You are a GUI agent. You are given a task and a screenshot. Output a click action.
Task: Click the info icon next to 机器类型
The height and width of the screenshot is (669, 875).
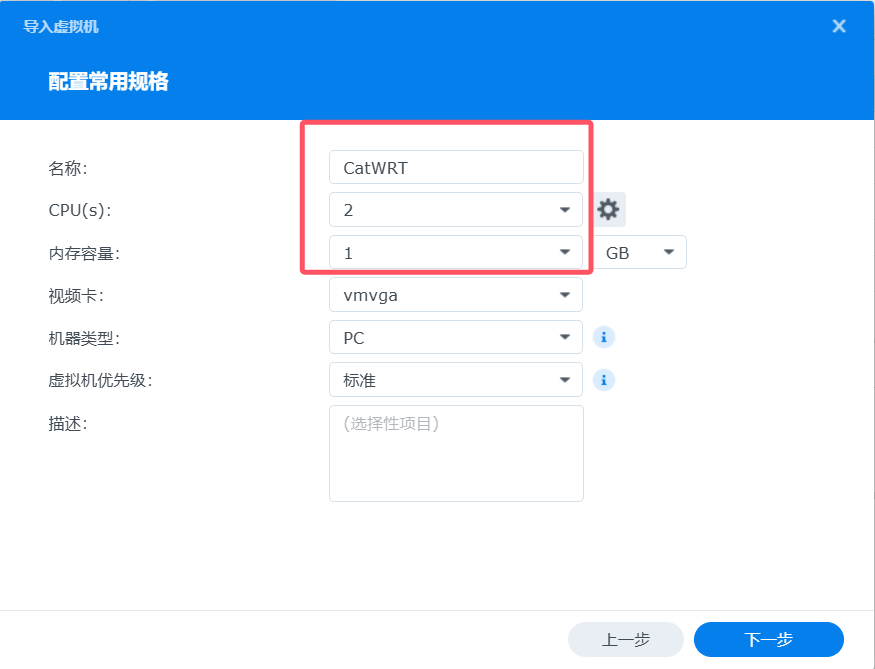(x=604, y=337)
